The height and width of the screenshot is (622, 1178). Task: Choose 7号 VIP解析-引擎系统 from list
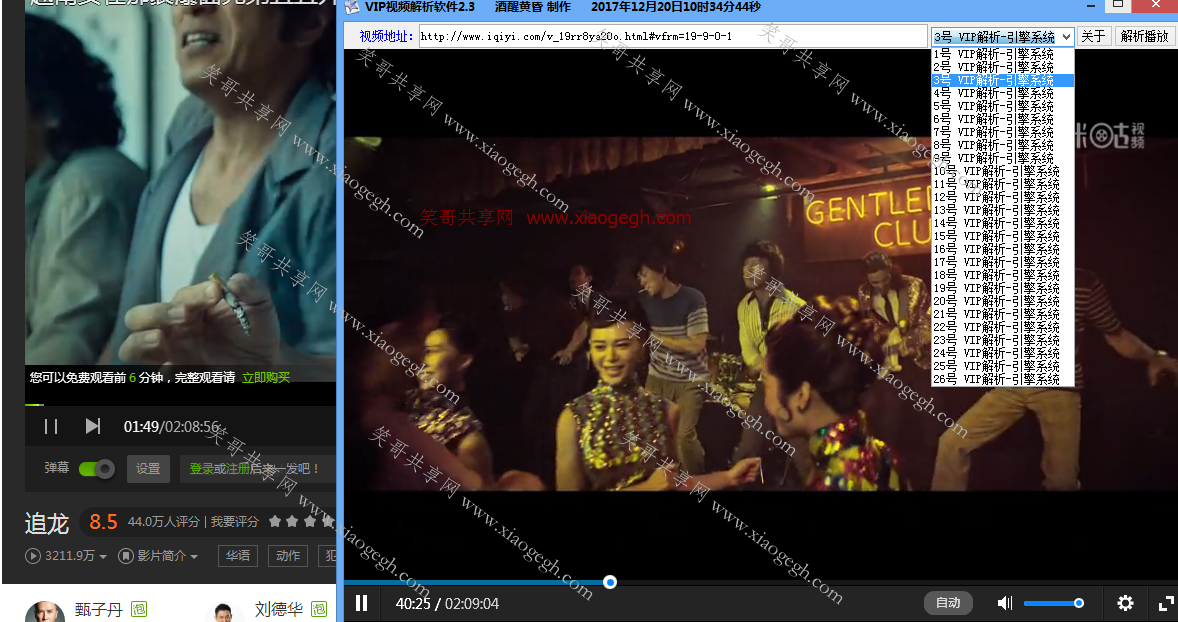1003,132
